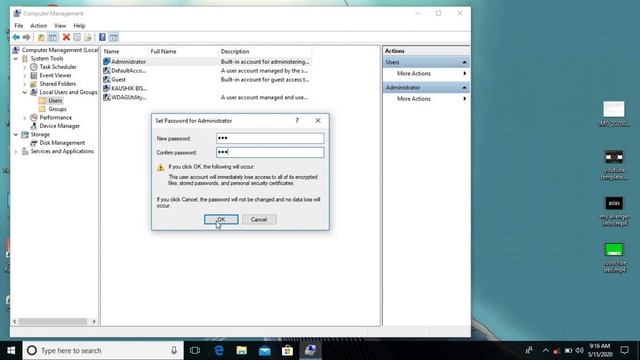Toggle the Show/Hide Action Pane icon
The width and height of the screenshot is (640, 360).
[114, 38]
